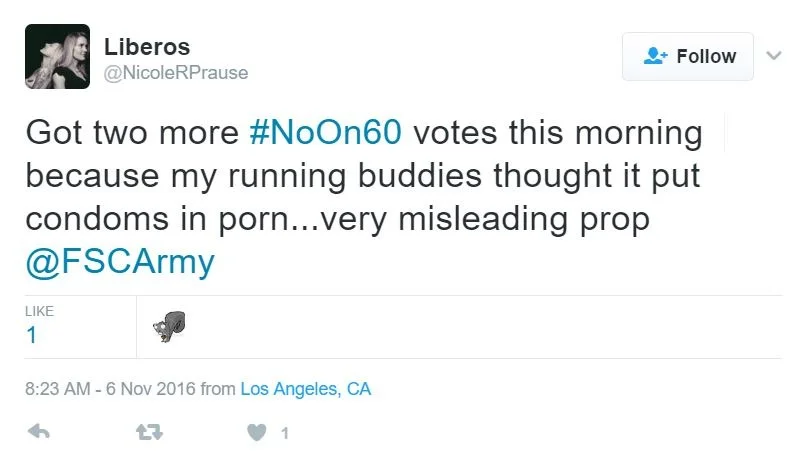Click the tweet line 'condoms in porn...very misleading prop'
Screen dimensions: 787x451
(x=337, y=218)
